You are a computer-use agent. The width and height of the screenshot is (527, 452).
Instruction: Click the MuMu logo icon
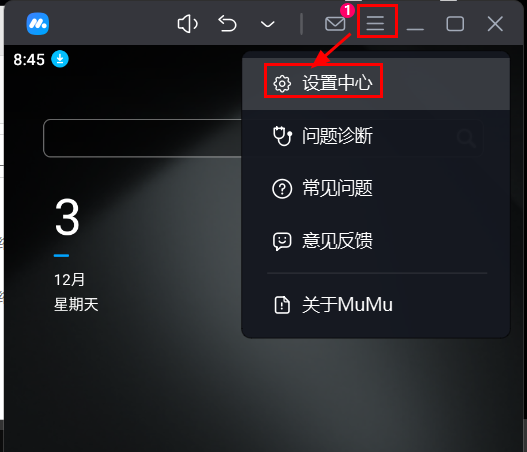[38, 24]
